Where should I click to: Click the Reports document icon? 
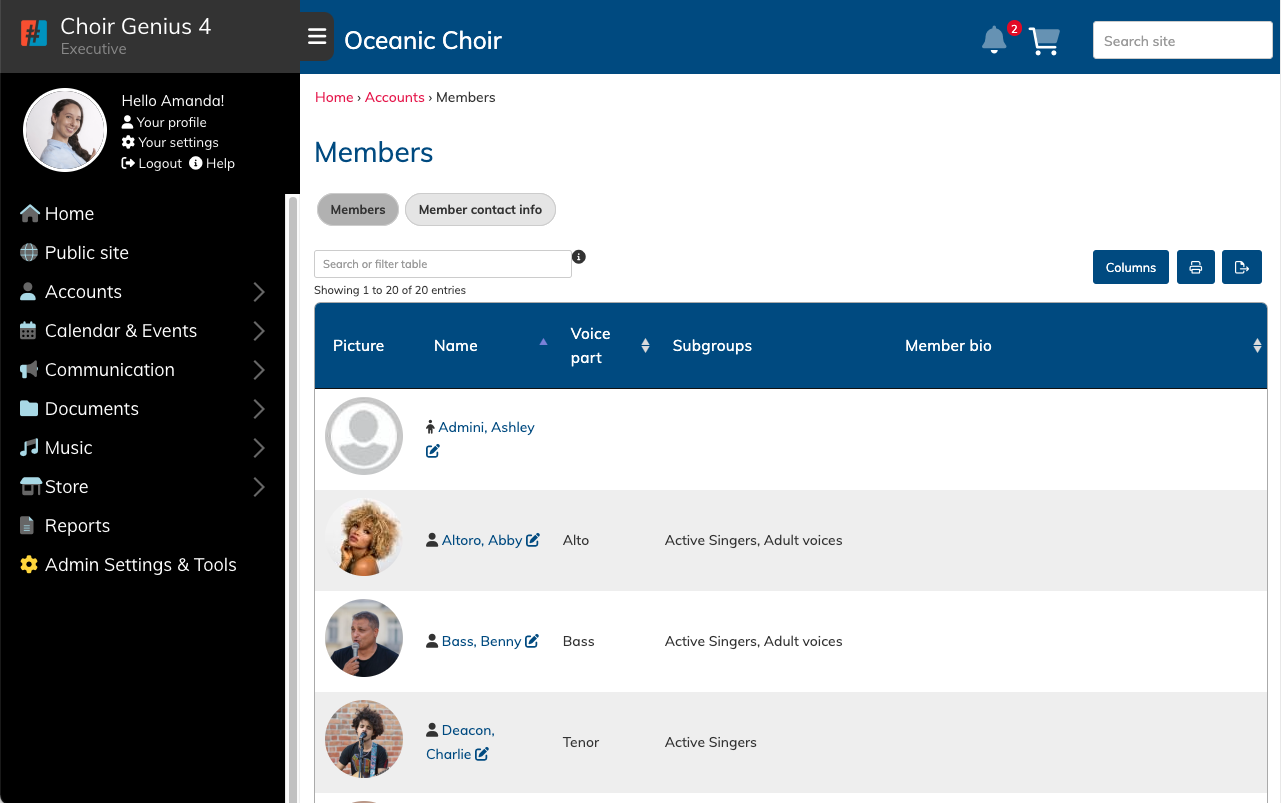coord(27,525)
